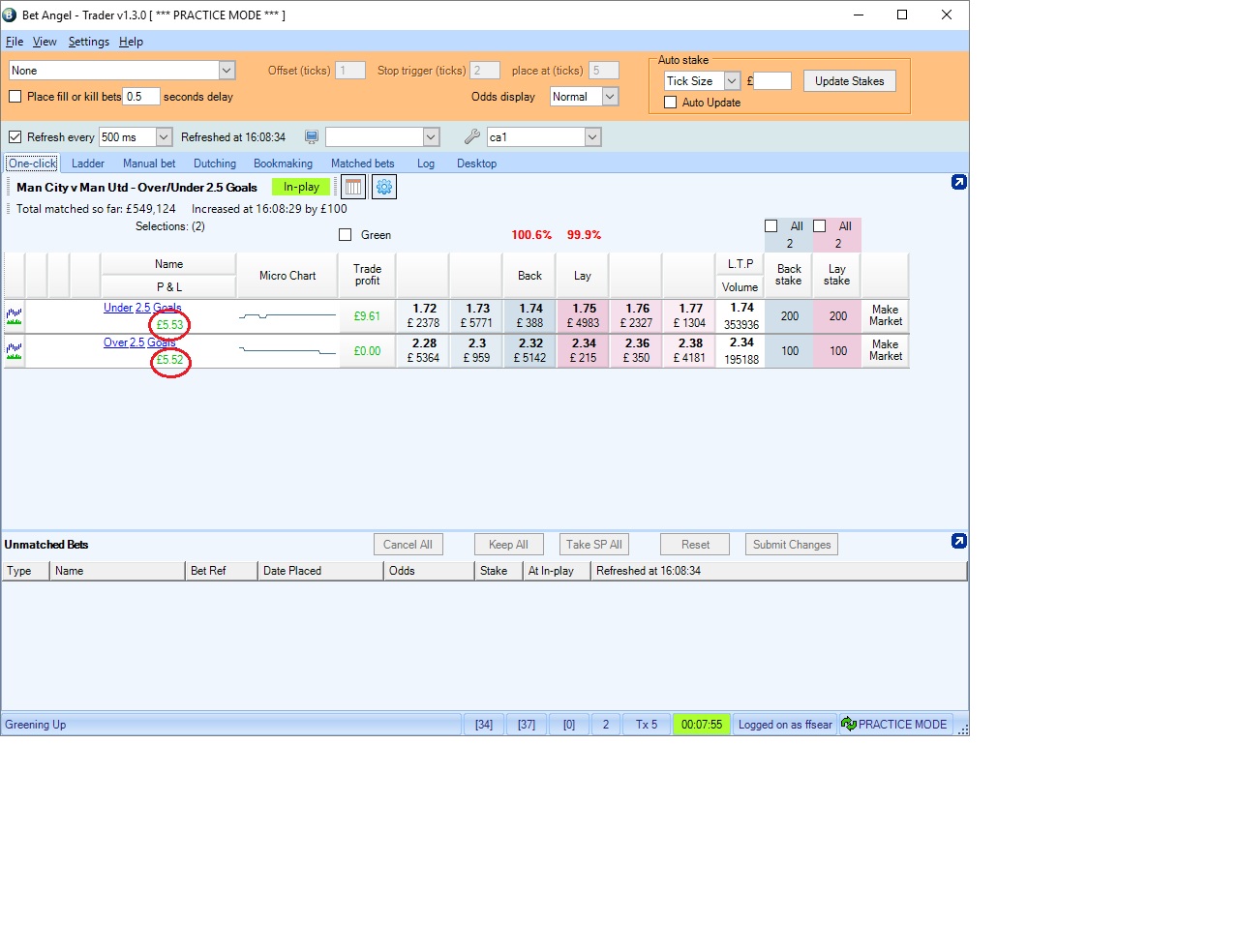The image size is (1239, 952).
Task: Open the market settings gear icon
Action: [383, 186]
